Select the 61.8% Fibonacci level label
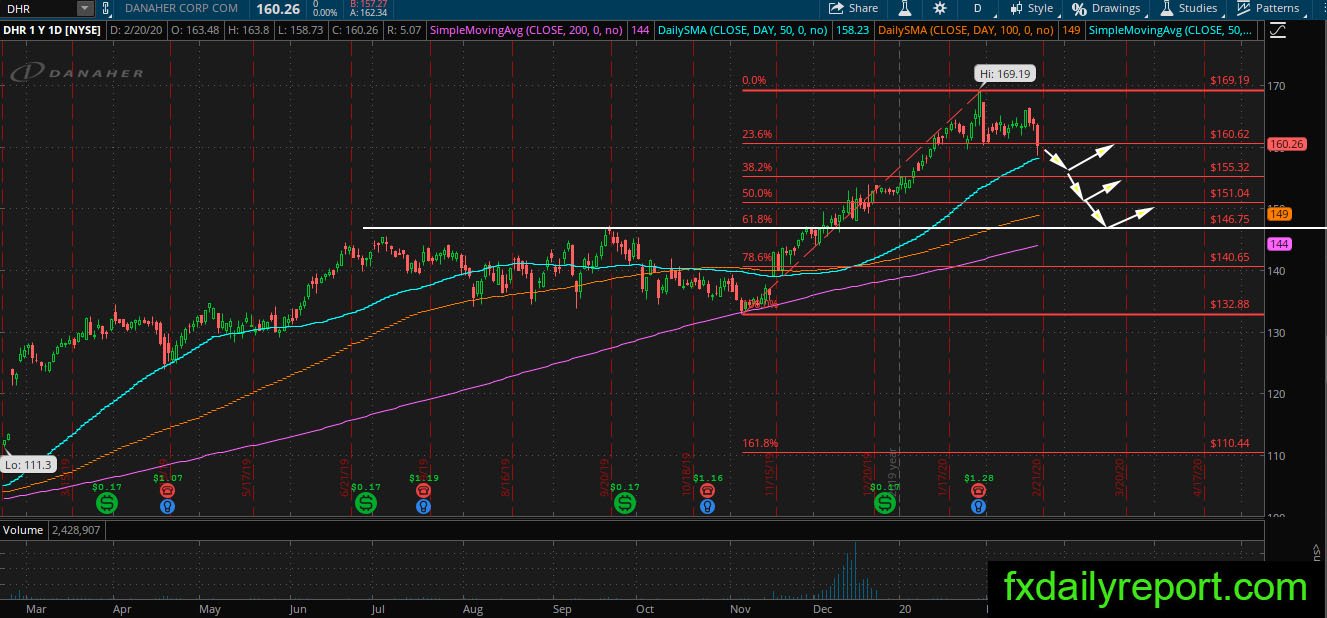 click(x=757, y=219)
